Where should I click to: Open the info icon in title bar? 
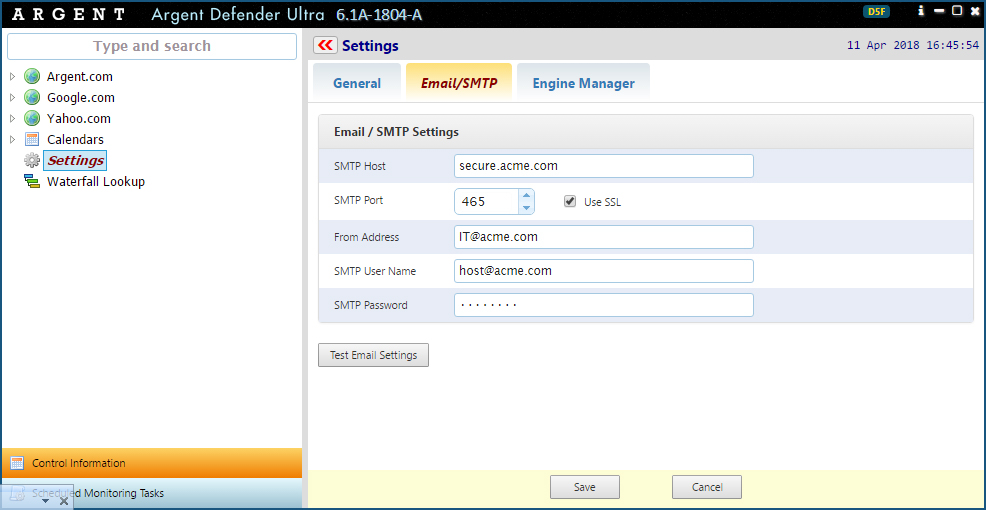(x=921, y=11)
